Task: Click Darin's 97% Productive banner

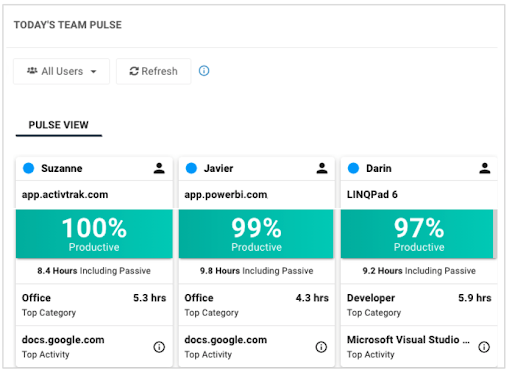Action: tap(417, 234)
